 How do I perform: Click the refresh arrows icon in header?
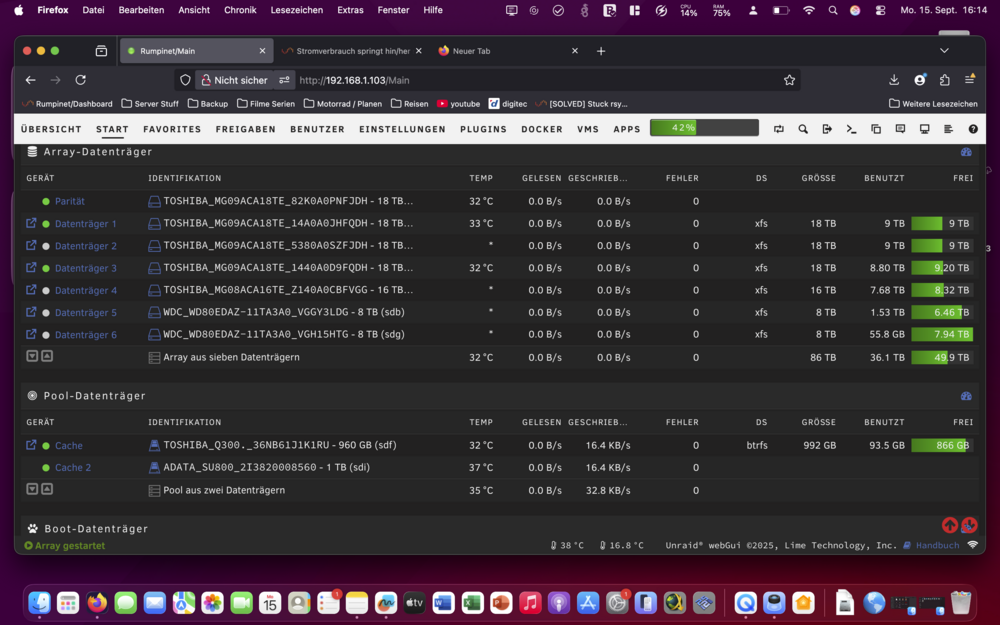click(x=779, y=129)
